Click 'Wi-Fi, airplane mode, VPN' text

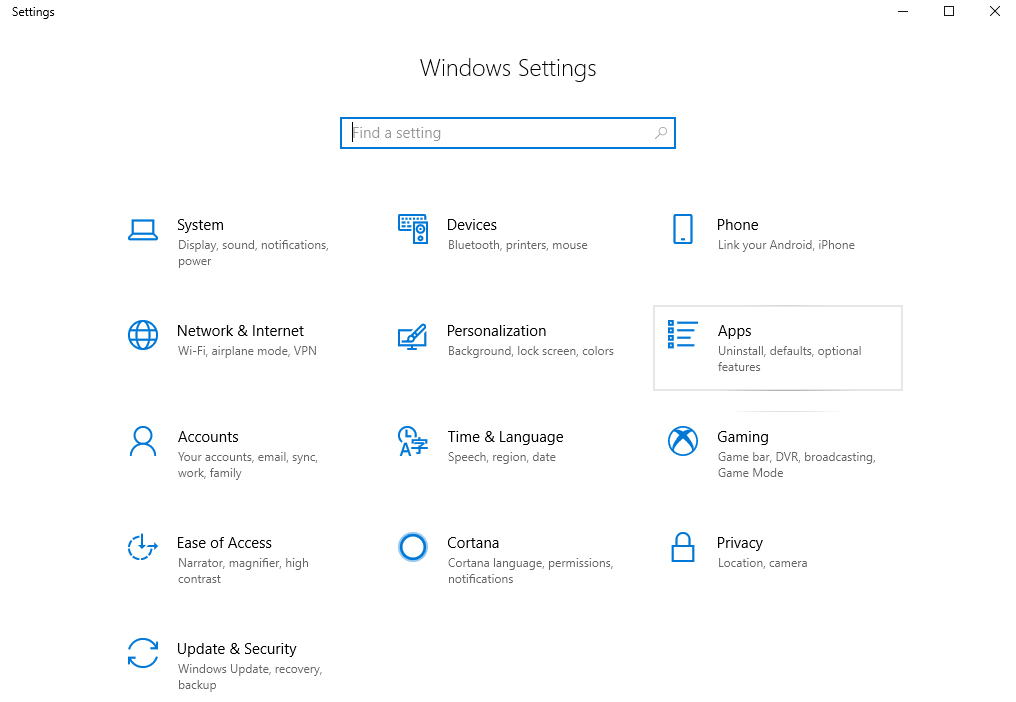click(248, 351)
